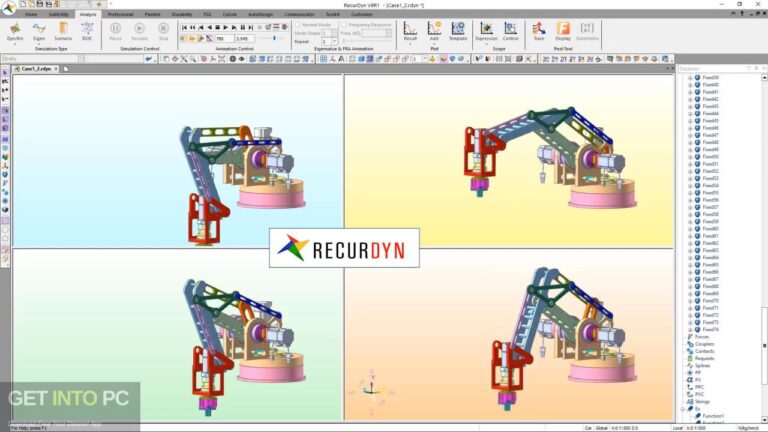Select the Strings tree item
The image size is (768, 432).
[702, 402]
